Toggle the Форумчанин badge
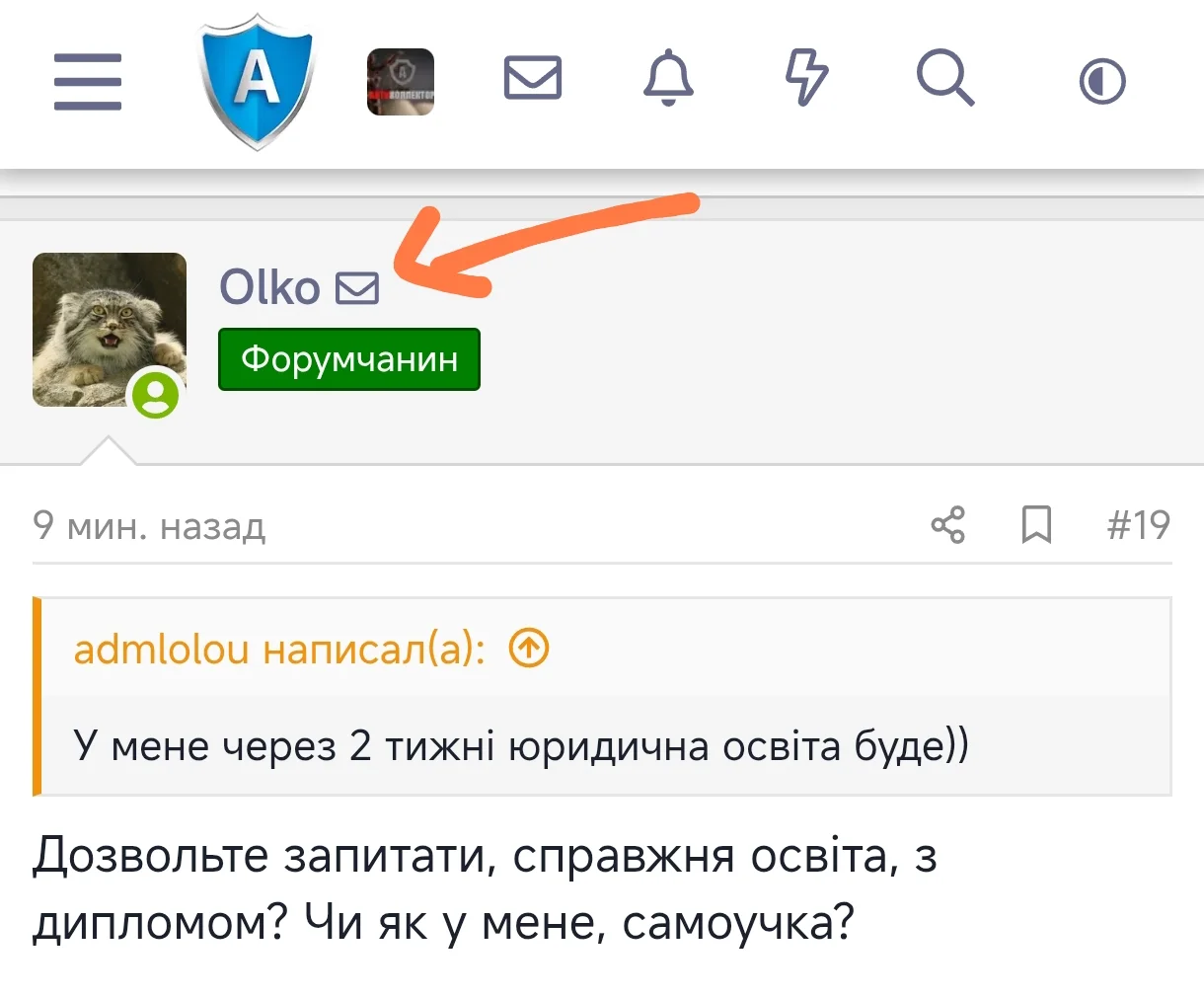Screen dimensions: 1204x998 348,358
